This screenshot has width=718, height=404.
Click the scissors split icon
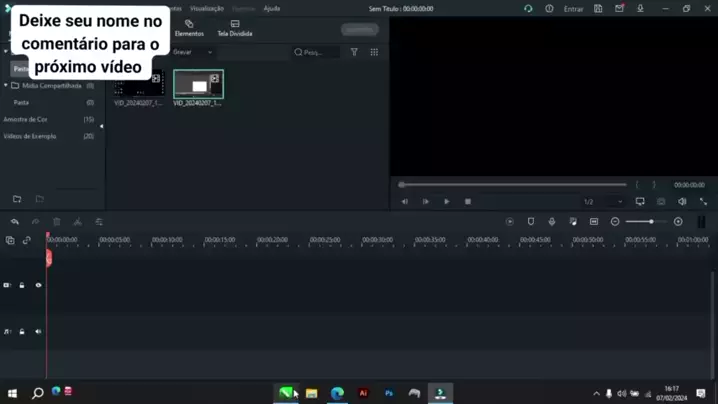(x=78, y=222)
